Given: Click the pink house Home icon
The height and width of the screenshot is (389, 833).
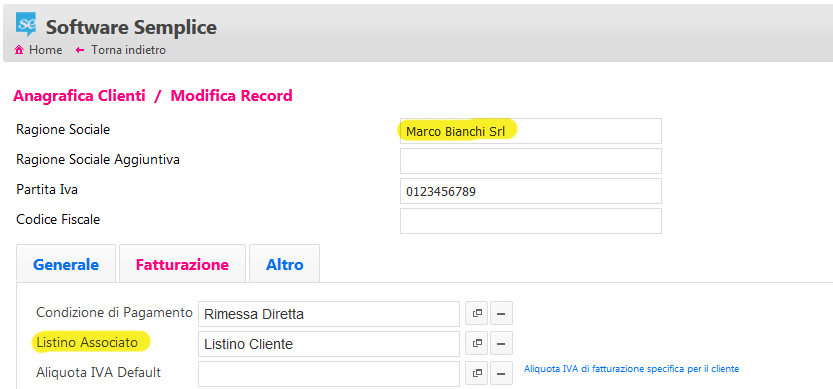Looking at the screenshot, I should pyautogui.click(x=19, y=50).
